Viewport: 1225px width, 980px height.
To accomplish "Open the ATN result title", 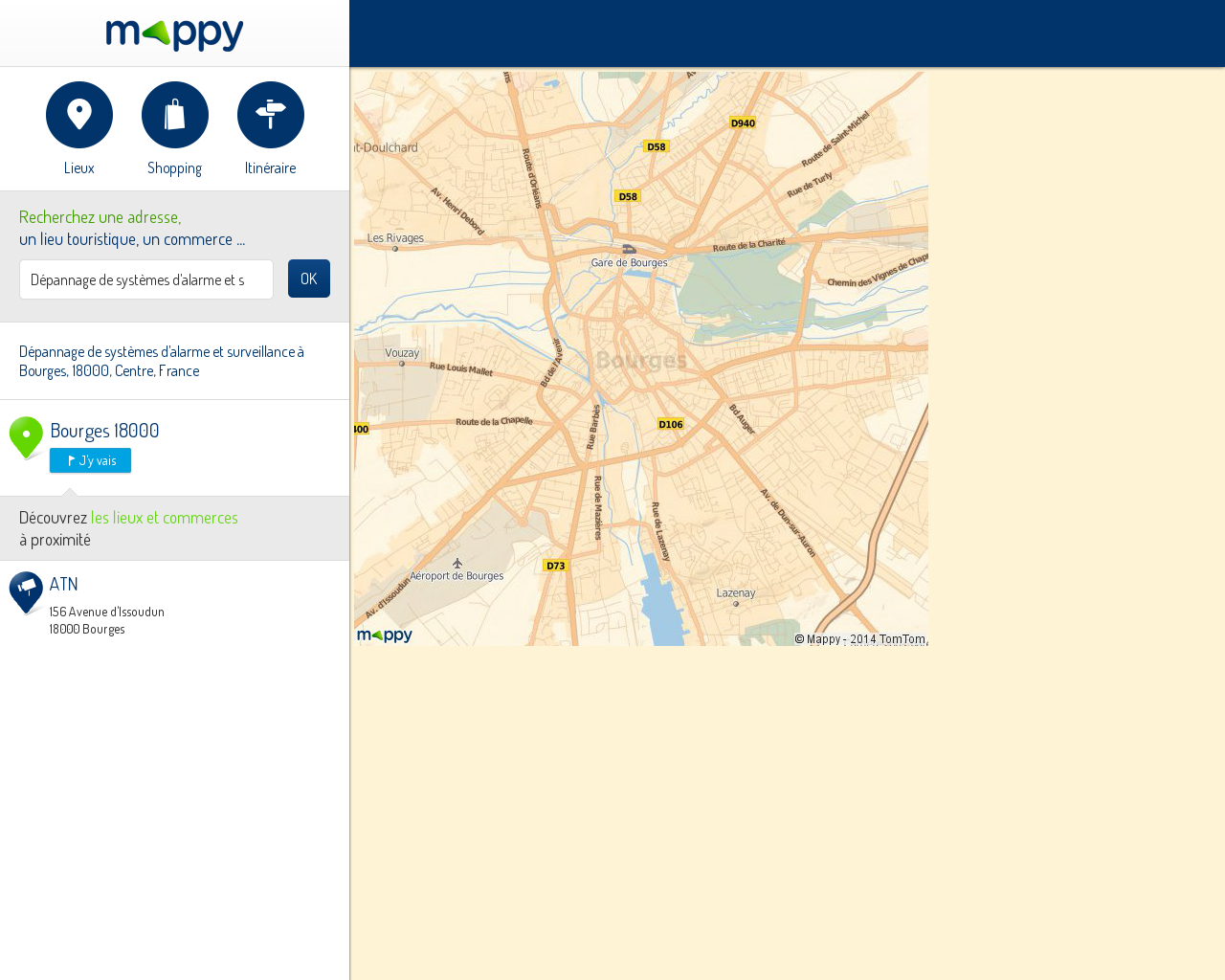I will click(x=64, y=584).
